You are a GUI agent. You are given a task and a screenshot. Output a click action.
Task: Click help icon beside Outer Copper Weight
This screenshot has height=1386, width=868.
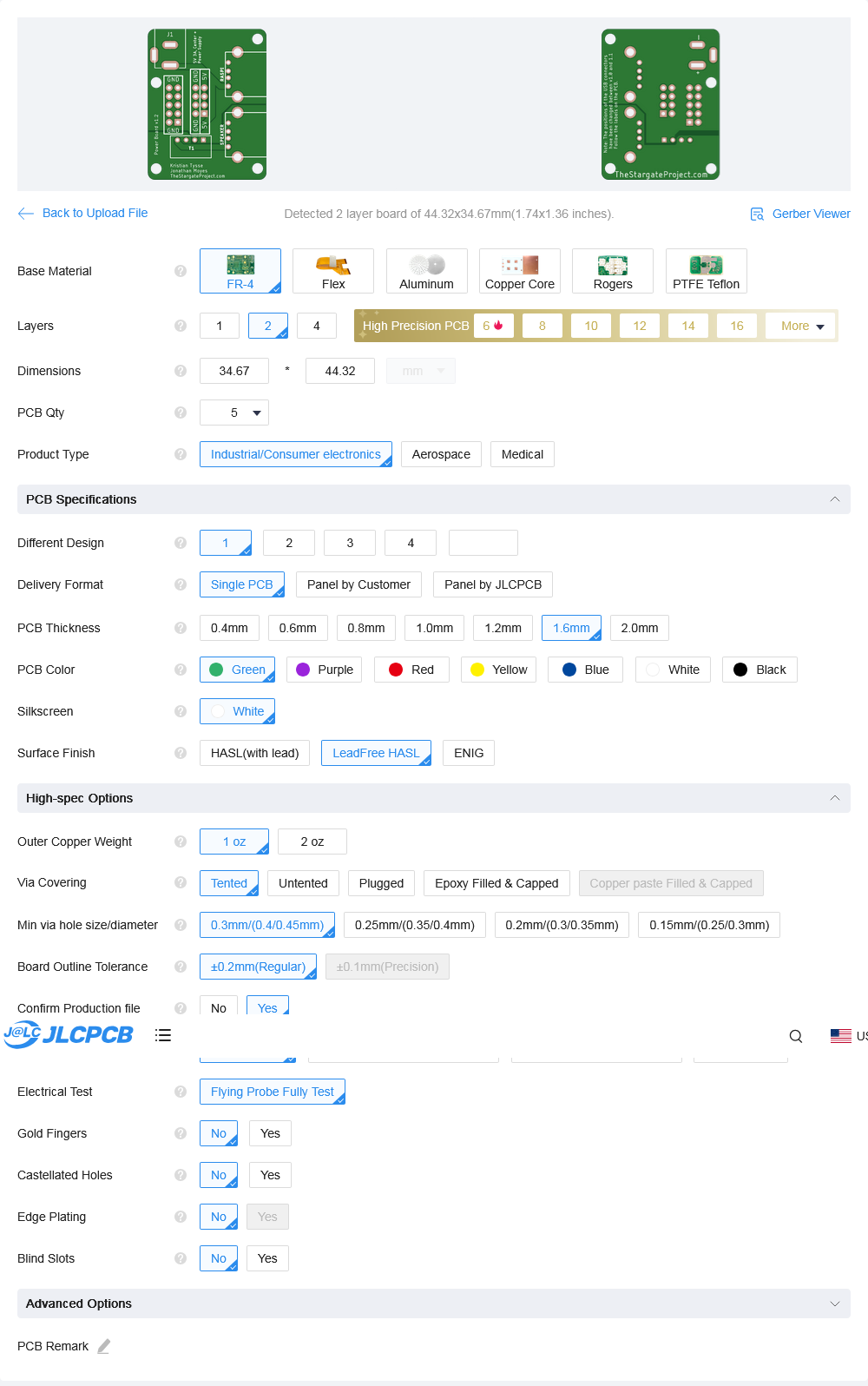tap(181, 841)
